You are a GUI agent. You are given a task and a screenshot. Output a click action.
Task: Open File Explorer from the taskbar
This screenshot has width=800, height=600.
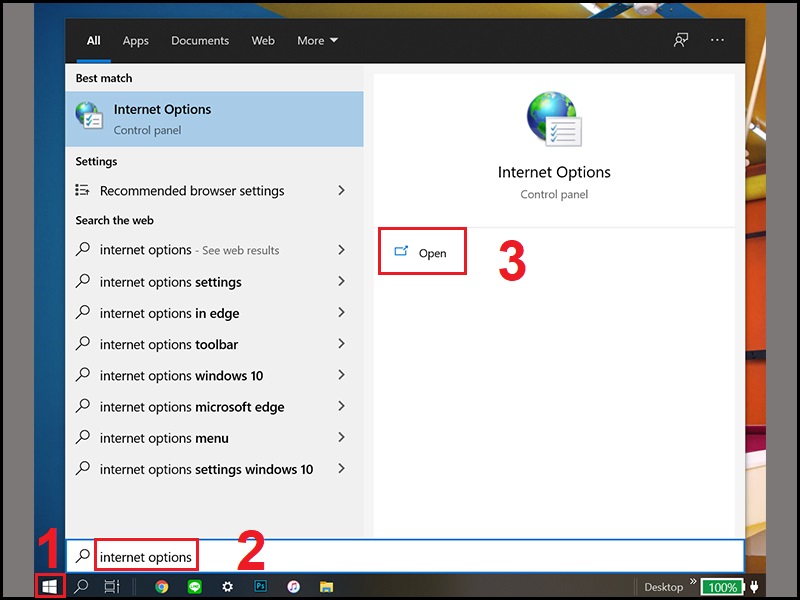pyautogui.click(x=327, y=587)
